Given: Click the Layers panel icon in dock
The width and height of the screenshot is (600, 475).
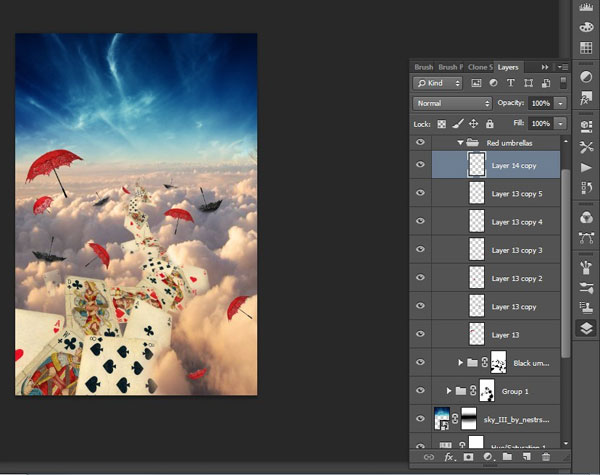Looking at the screenshot, I should pyautogui.click(x=586, y=328).
